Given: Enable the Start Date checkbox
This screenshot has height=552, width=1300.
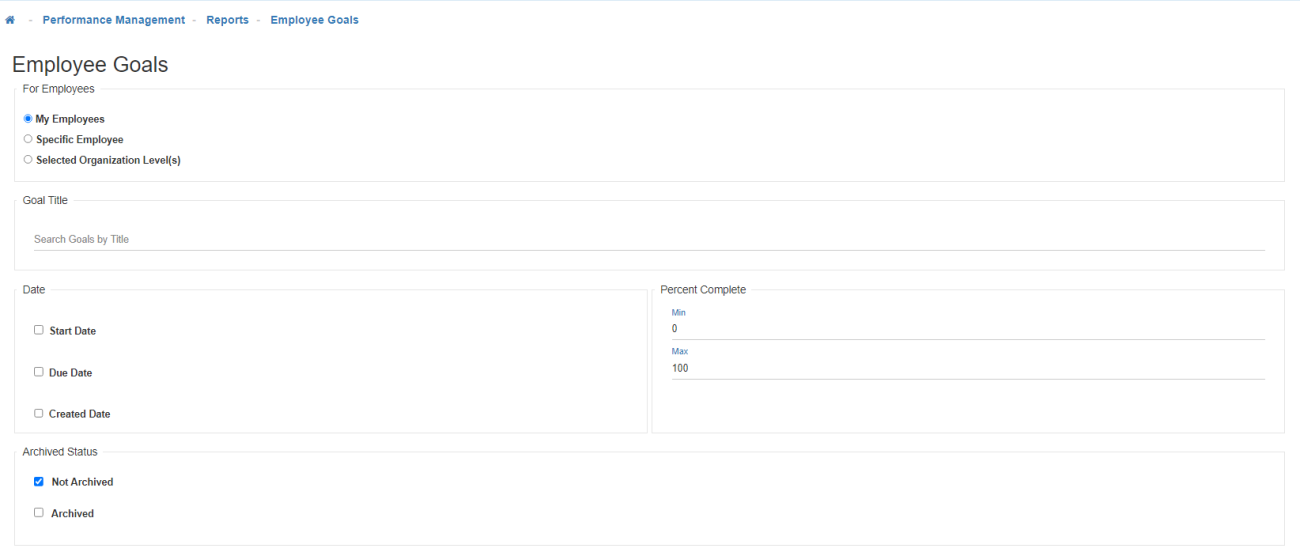Looking at the screenshot, I should pos(39,330).
